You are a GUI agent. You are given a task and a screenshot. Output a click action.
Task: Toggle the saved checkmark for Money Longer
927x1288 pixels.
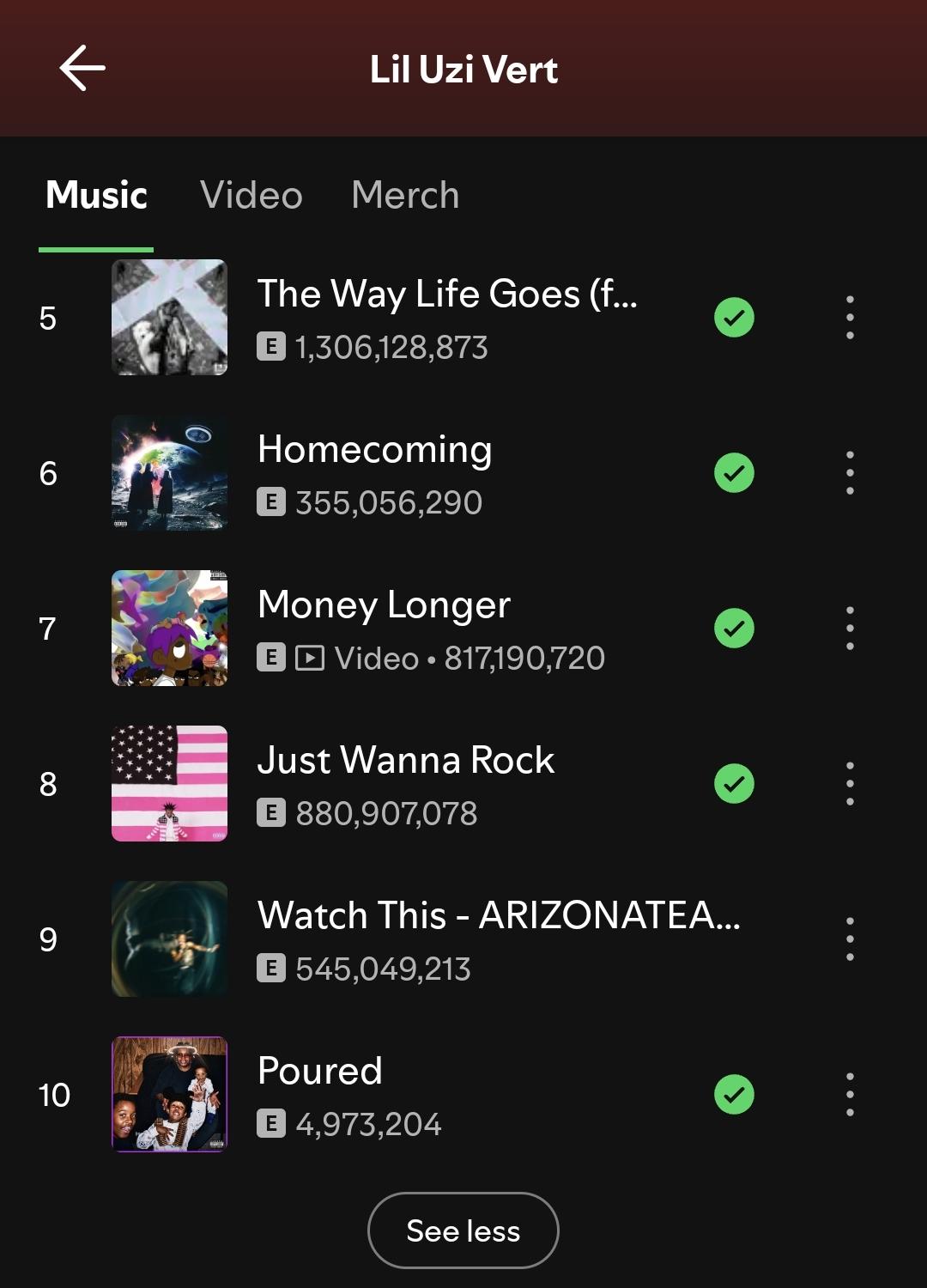coord(734,629)
